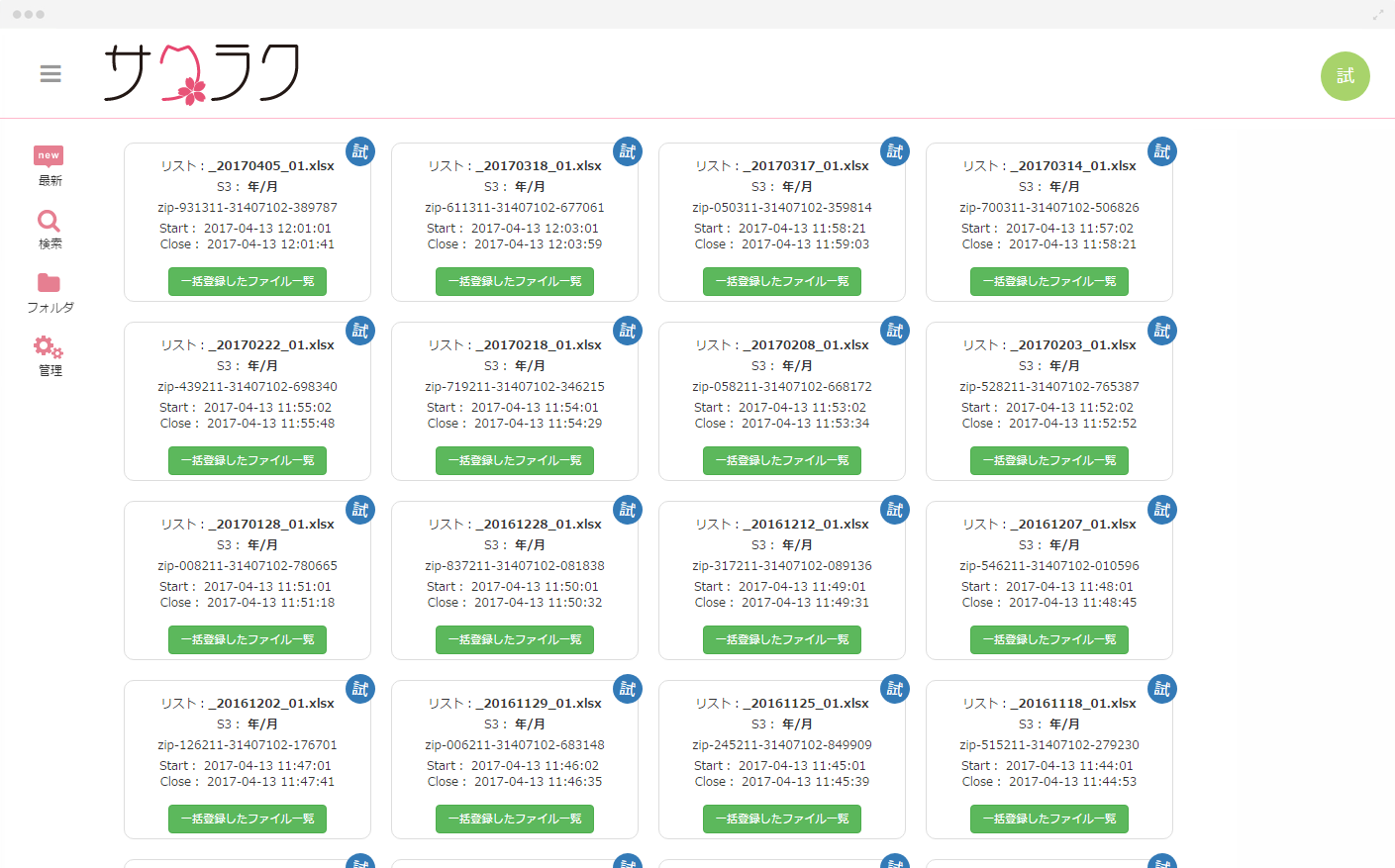Open the 管理 settings sidebar item

click(x=50, y=356)
